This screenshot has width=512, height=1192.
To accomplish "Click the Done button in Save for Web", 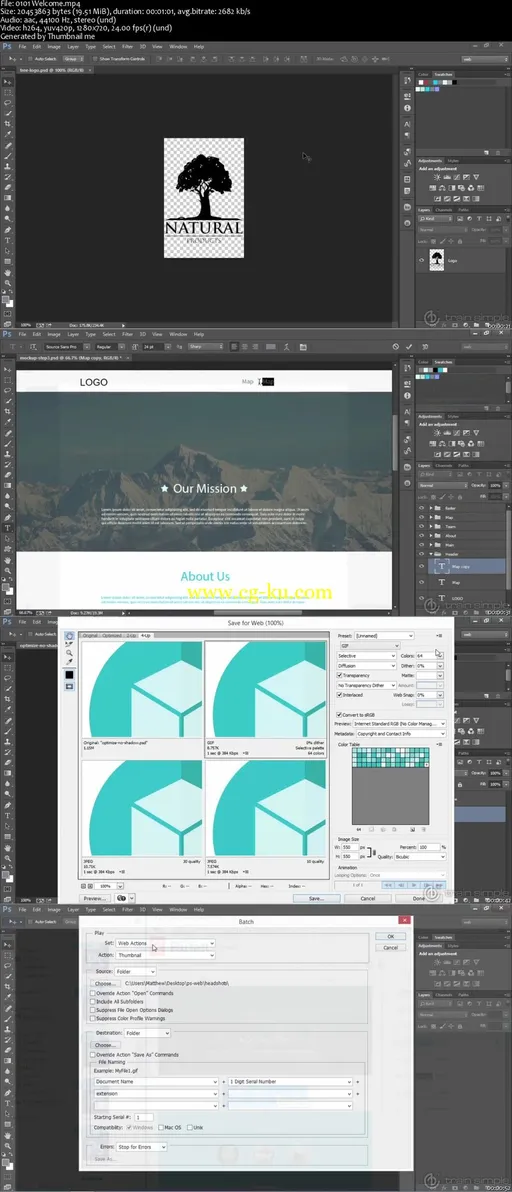I will (x=419, y=898).
